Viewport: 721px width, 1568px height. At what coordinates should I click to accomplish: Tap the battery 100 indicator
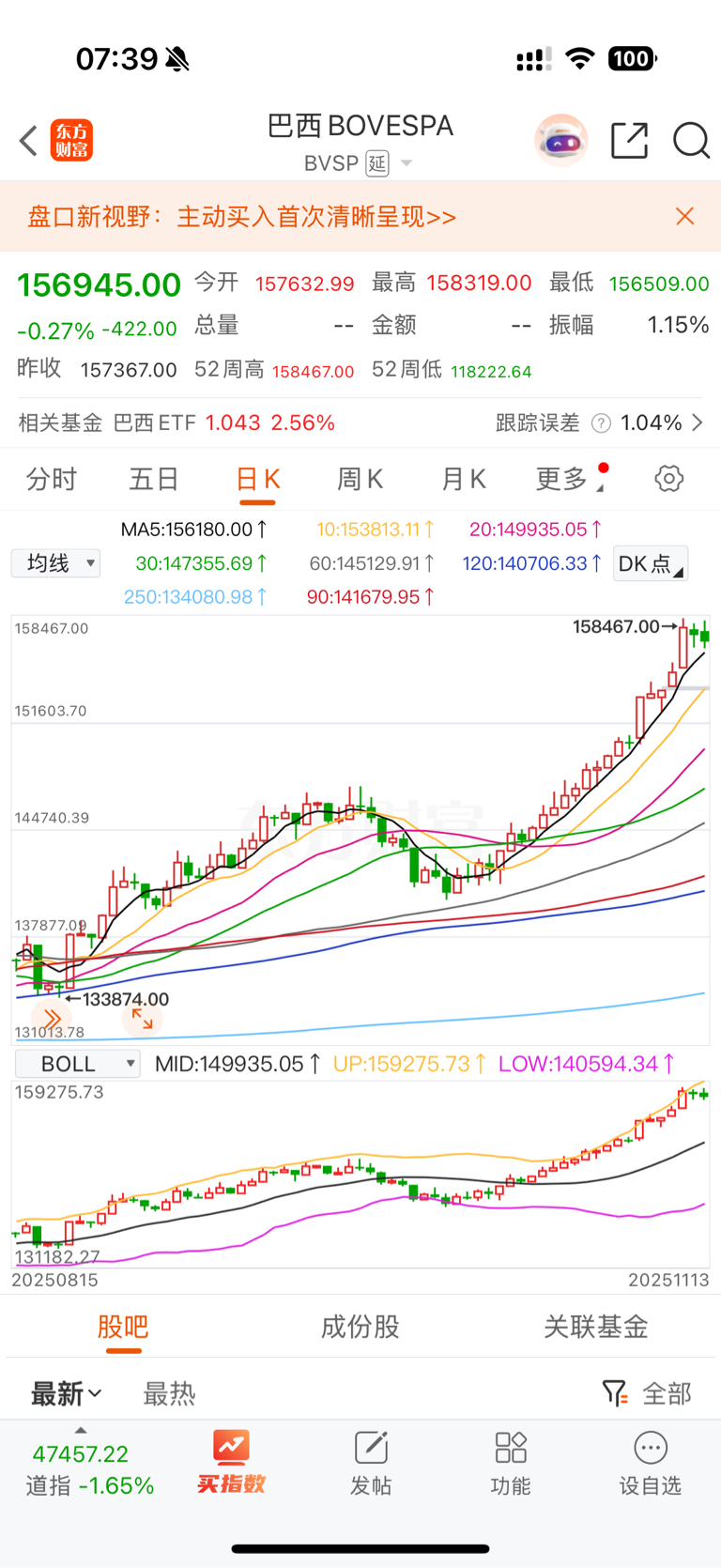click(633, 59)
